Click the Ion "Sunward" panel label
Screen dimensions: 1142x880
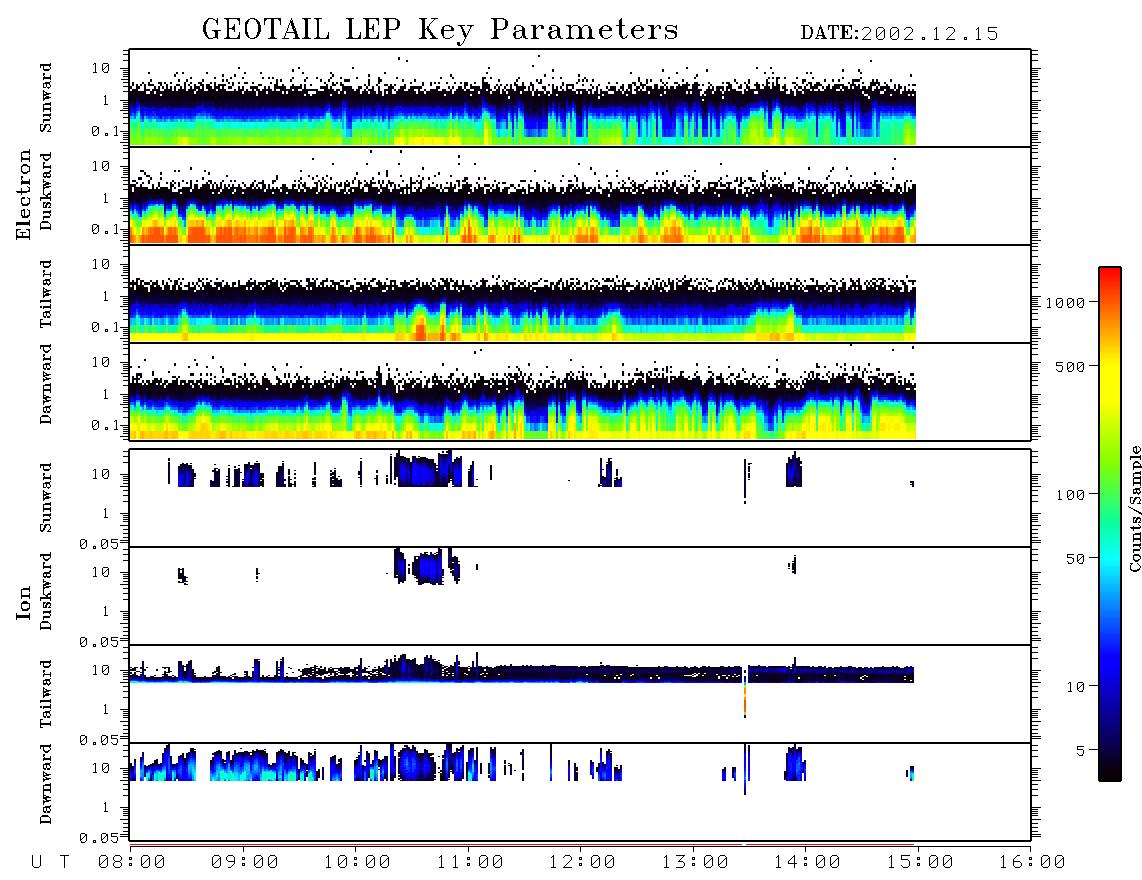coord(46,498)
